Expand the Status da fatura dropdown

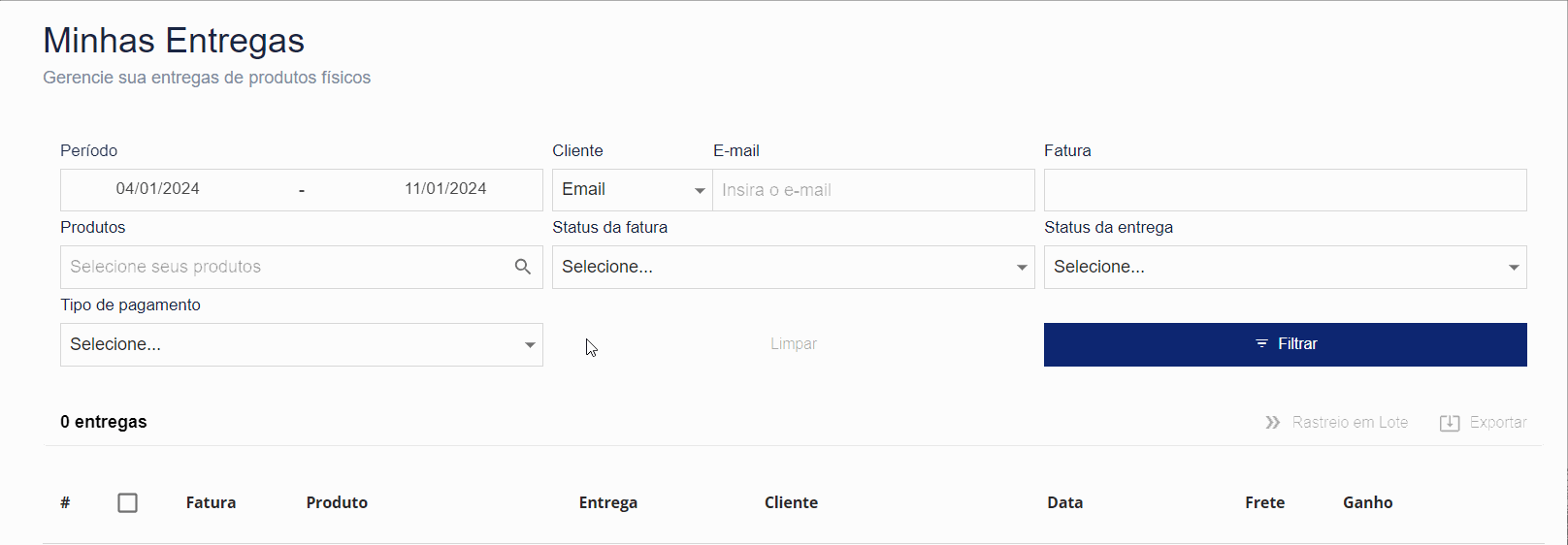click(794, 267)
